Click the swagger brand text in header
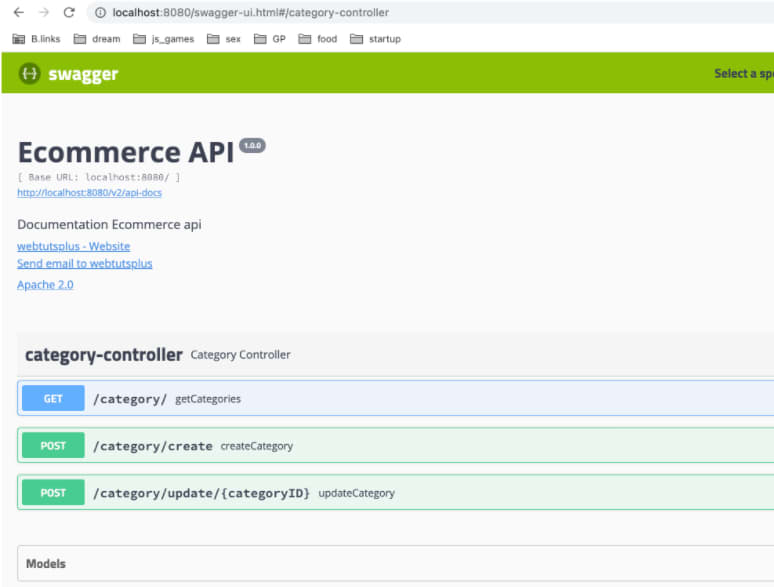The height and width of the screenshot is (587, 774). coord(83,74)
